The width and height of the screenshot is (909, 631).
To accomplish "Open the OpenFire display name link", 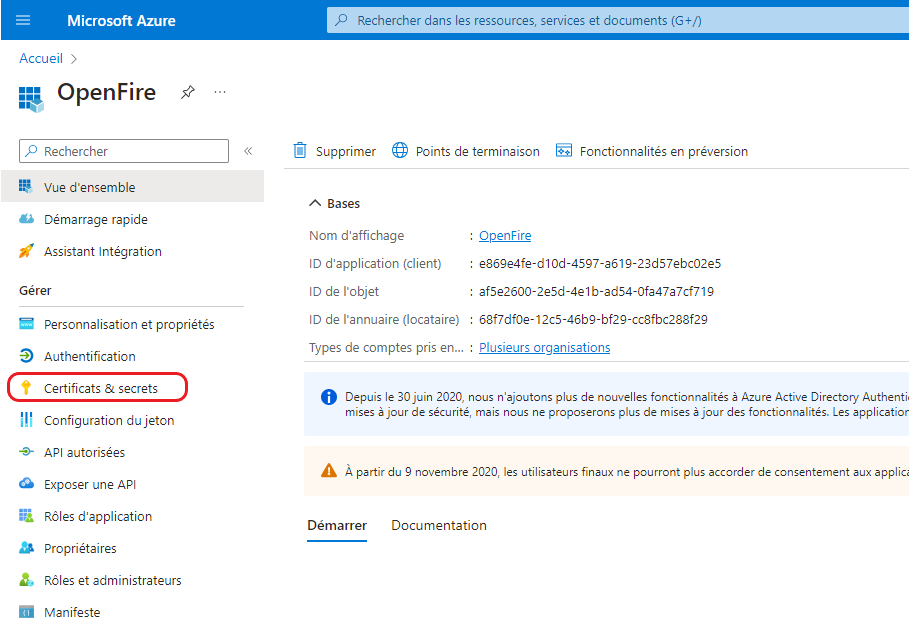I will click(x=505, y=235).
